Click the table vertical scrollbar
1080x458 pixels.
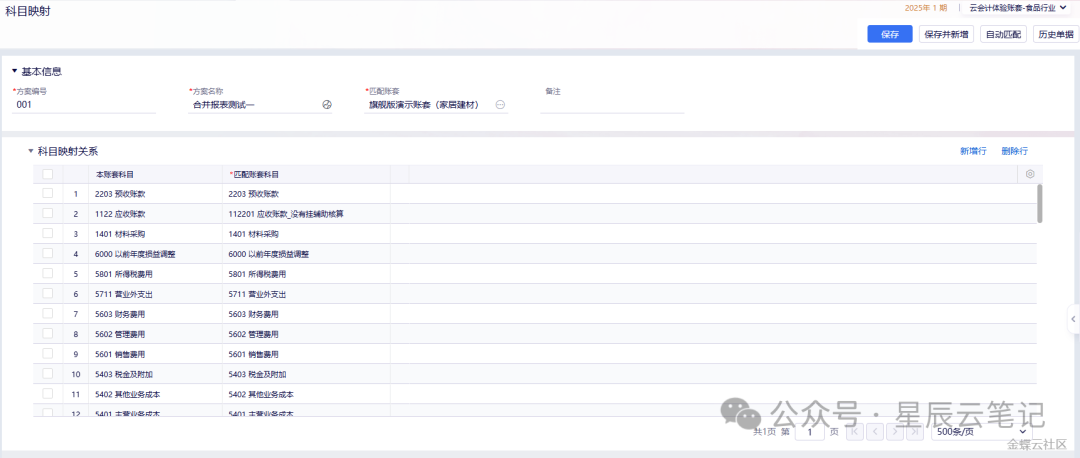pos(1040,203)
